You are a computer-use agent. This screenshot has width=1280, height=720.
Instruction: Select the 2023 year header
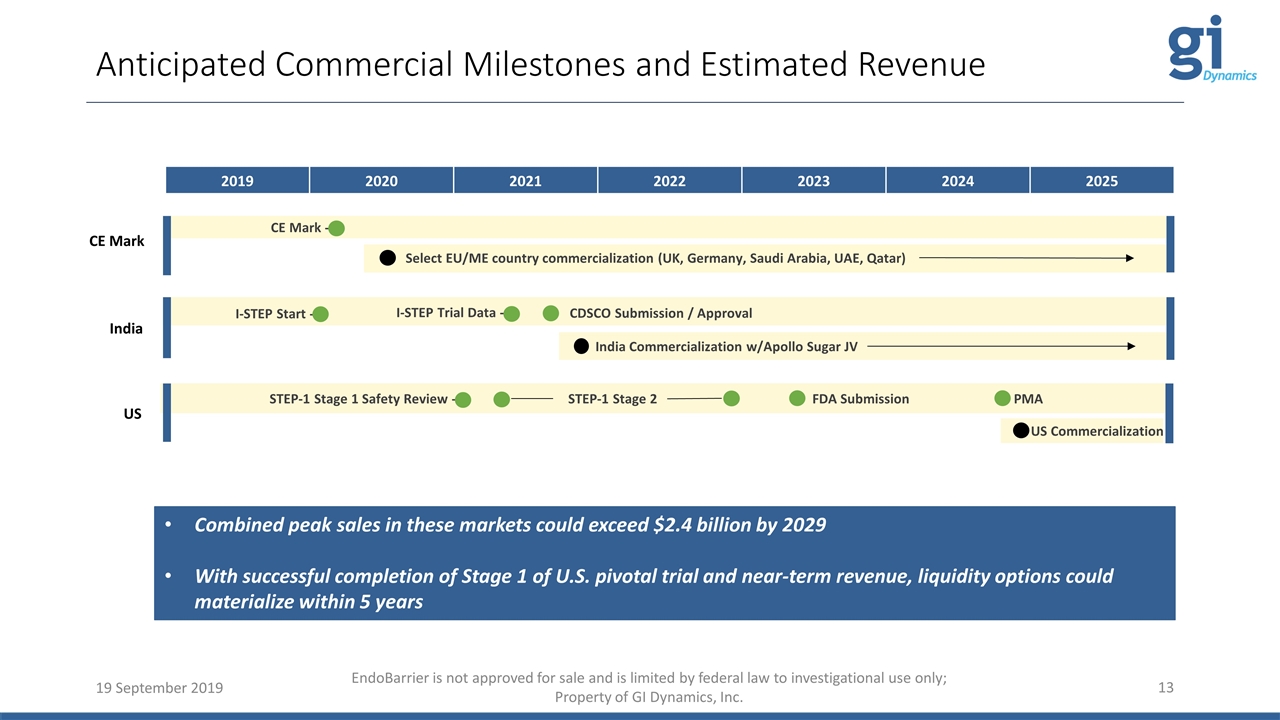[813, 181]
